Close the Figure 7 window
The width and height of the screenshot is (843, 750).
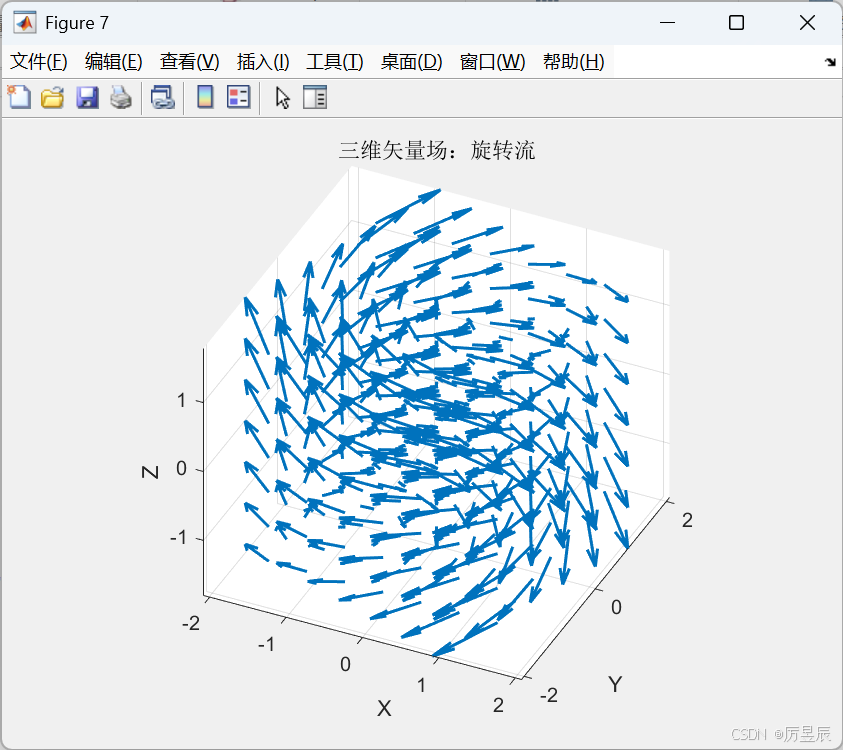click(x=807, y=23)
